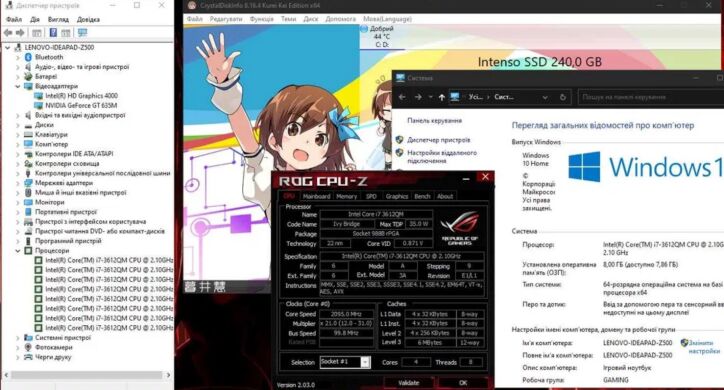Switch to the Bench tab in CPU-Z
This screenshot has height=390, width=724.
(422, 196)
